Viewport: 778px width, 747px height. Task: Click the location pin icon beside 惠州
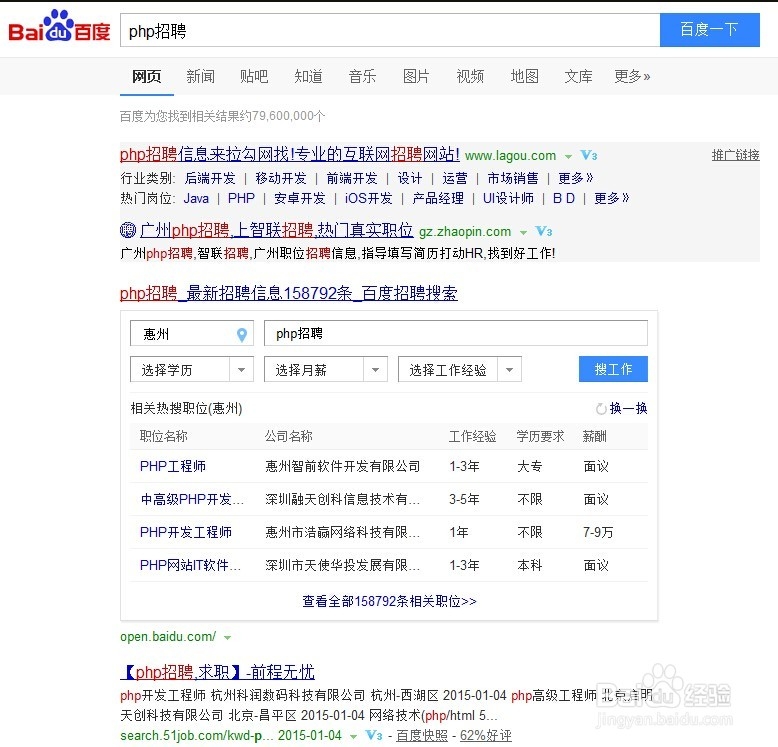tap(242, 335)
